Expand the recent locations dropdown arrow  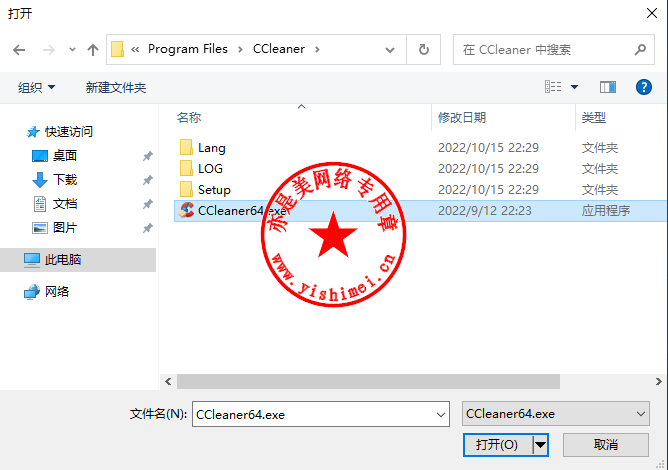[x=72, y=50]
